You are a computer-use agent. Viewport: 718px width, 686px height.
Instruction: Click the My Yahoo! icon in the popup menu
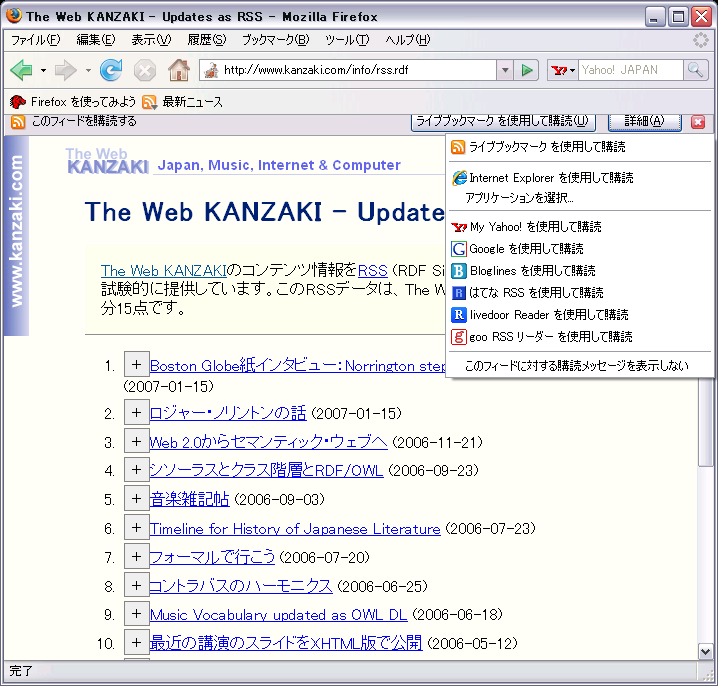[459, 227]
